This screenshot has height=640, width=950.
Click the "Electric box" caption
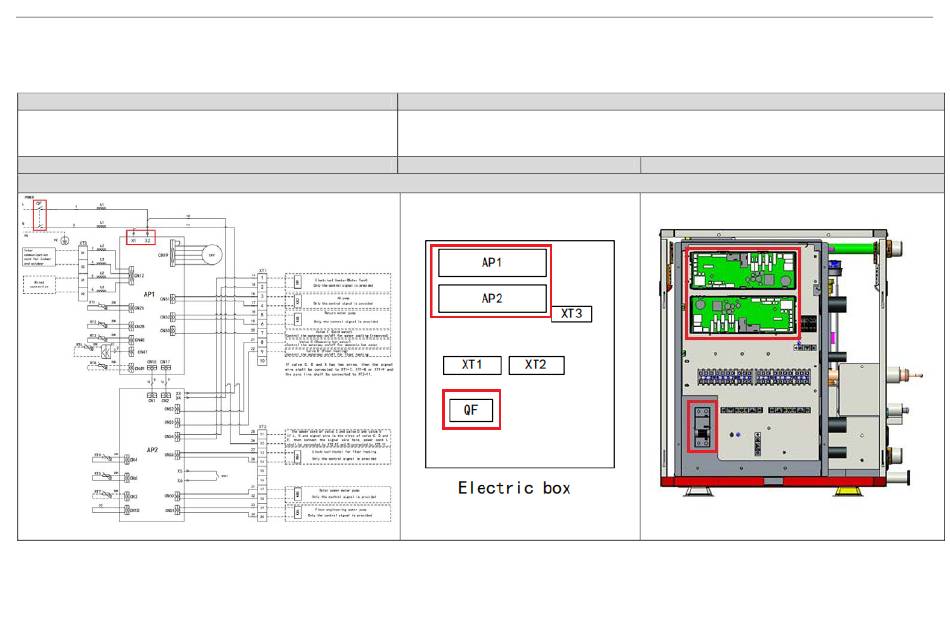click(514, 488)
